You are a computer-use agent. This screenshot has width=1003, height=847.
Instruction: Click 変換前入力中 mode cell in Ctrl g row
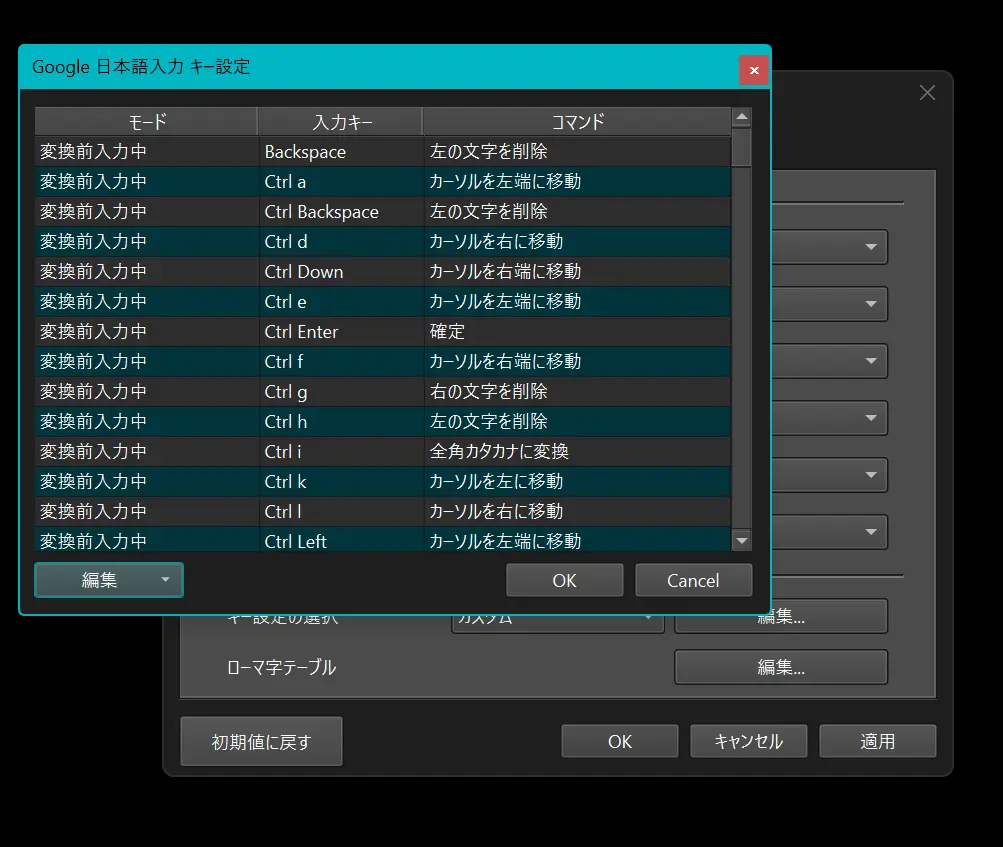(x=146, y=392)
